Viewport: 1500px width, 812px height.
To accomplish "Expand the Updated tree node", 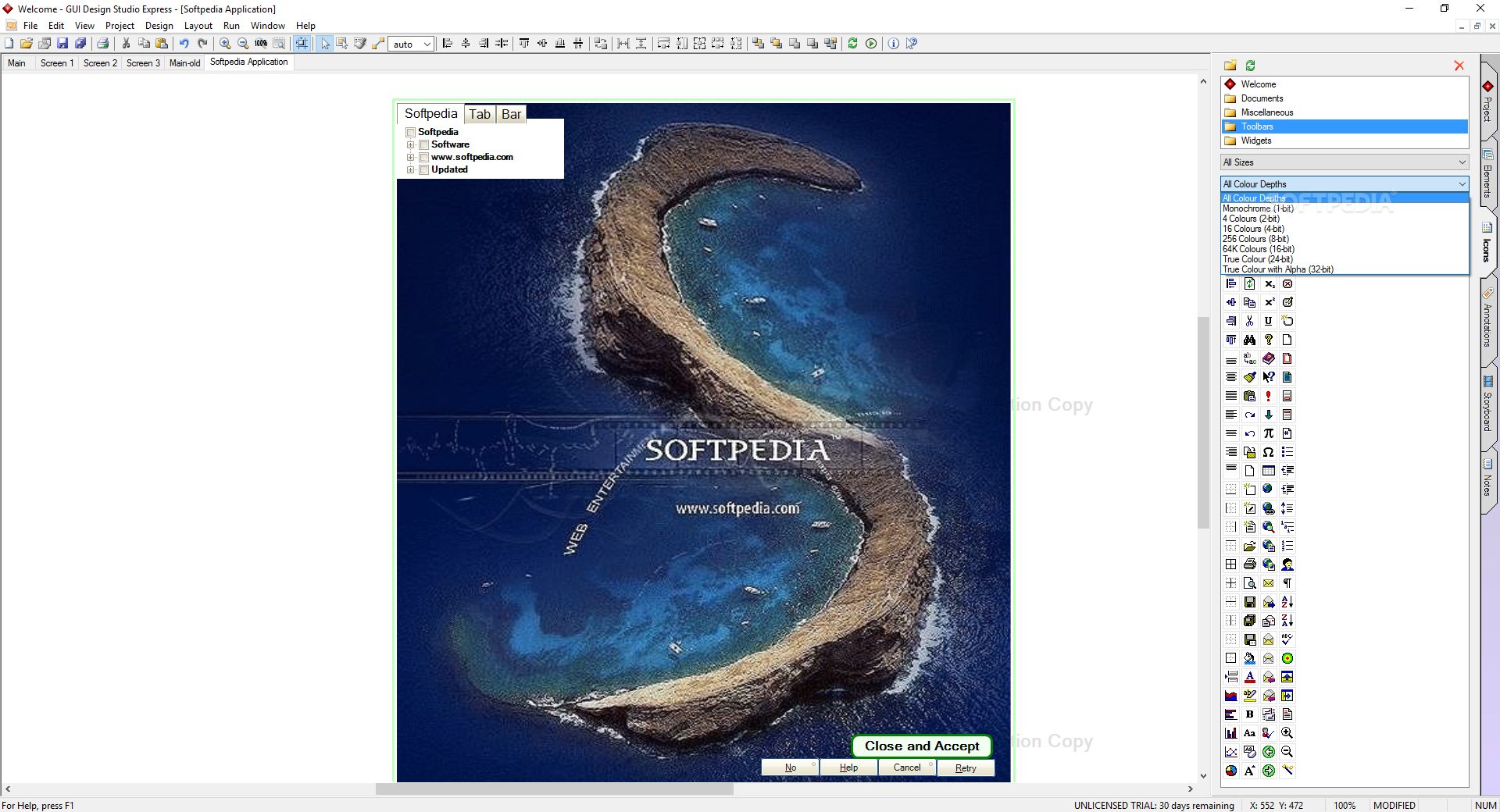I will coord(411,170).
